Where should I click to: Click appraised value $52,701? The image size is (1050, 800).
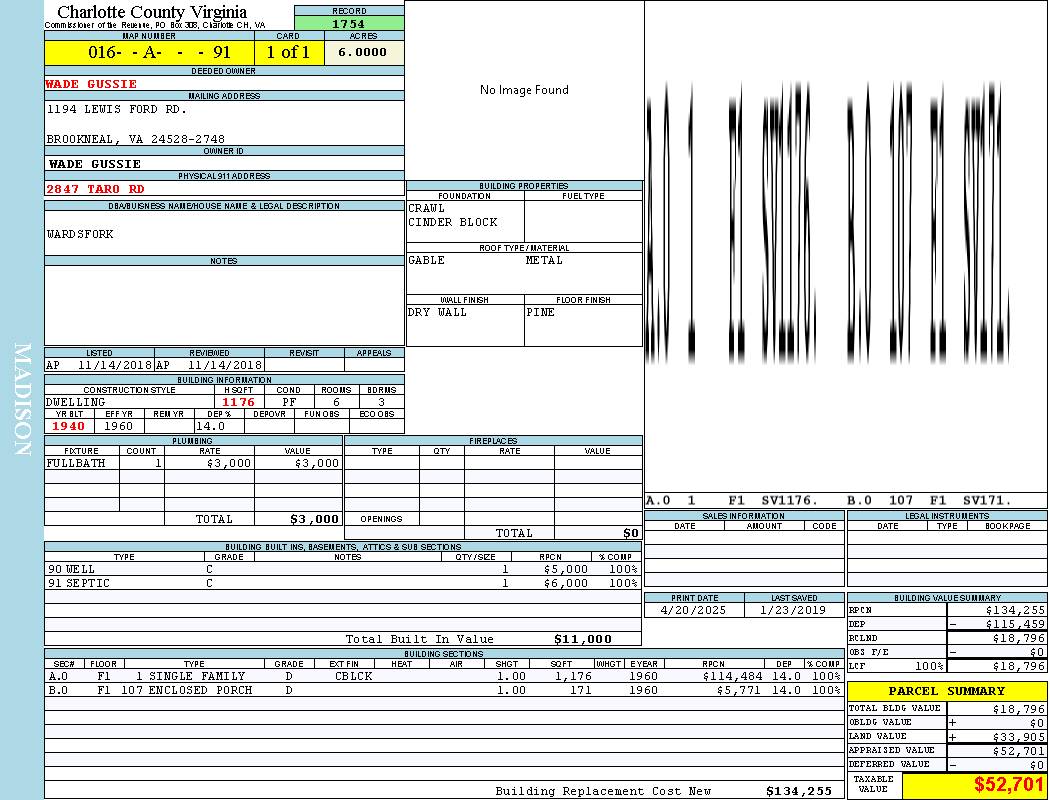(1019, 750)
